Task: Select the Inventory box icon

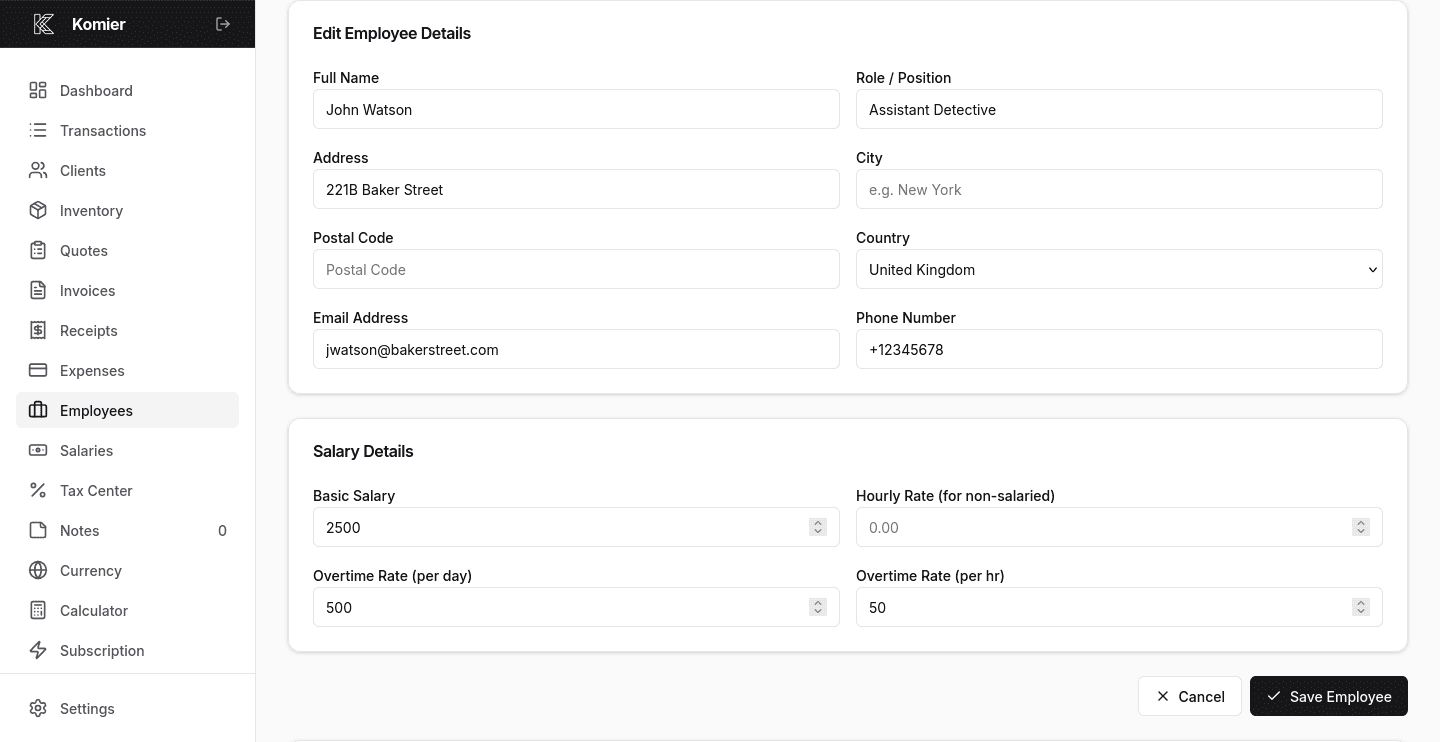Action: pyautogui.click(x=38, y=210)
